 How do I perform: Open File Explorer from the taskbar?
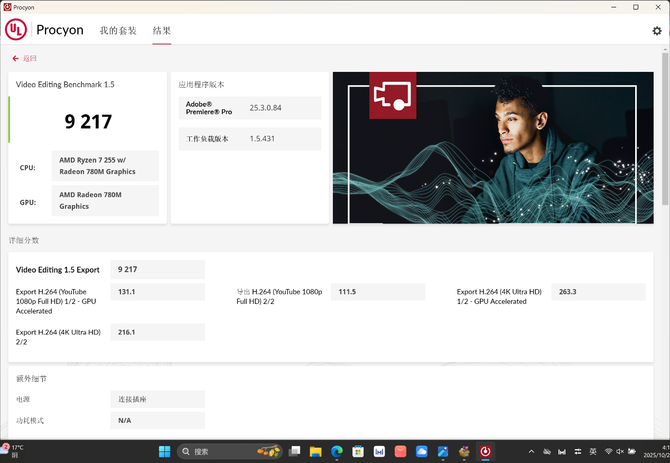pos(315,451)
